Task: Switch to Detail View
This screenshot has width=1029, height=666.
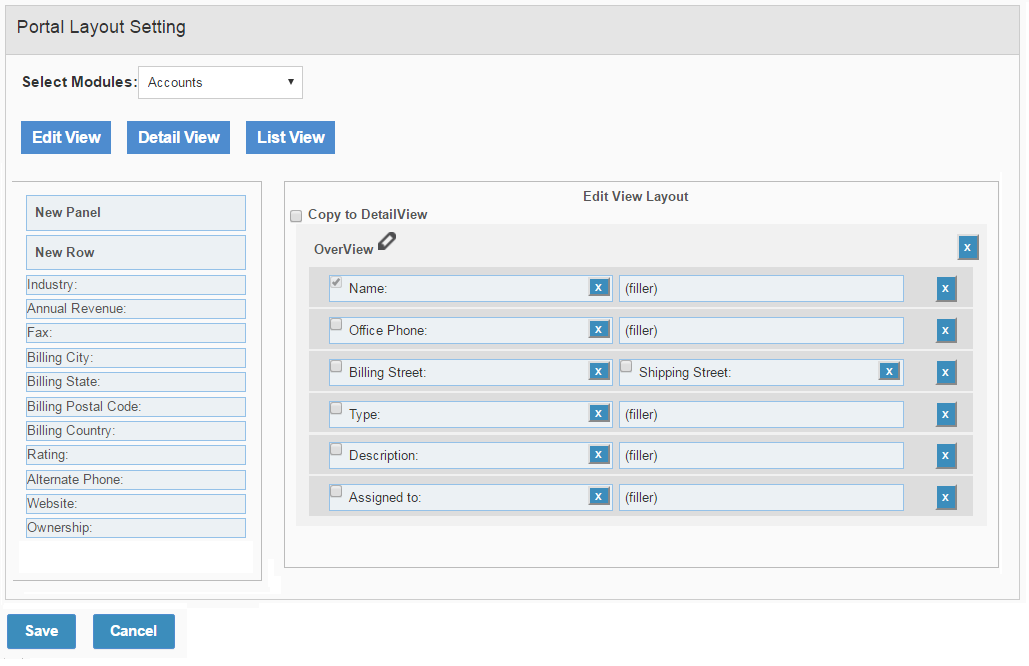Action: pyautogui.click(x=178, y=137)
